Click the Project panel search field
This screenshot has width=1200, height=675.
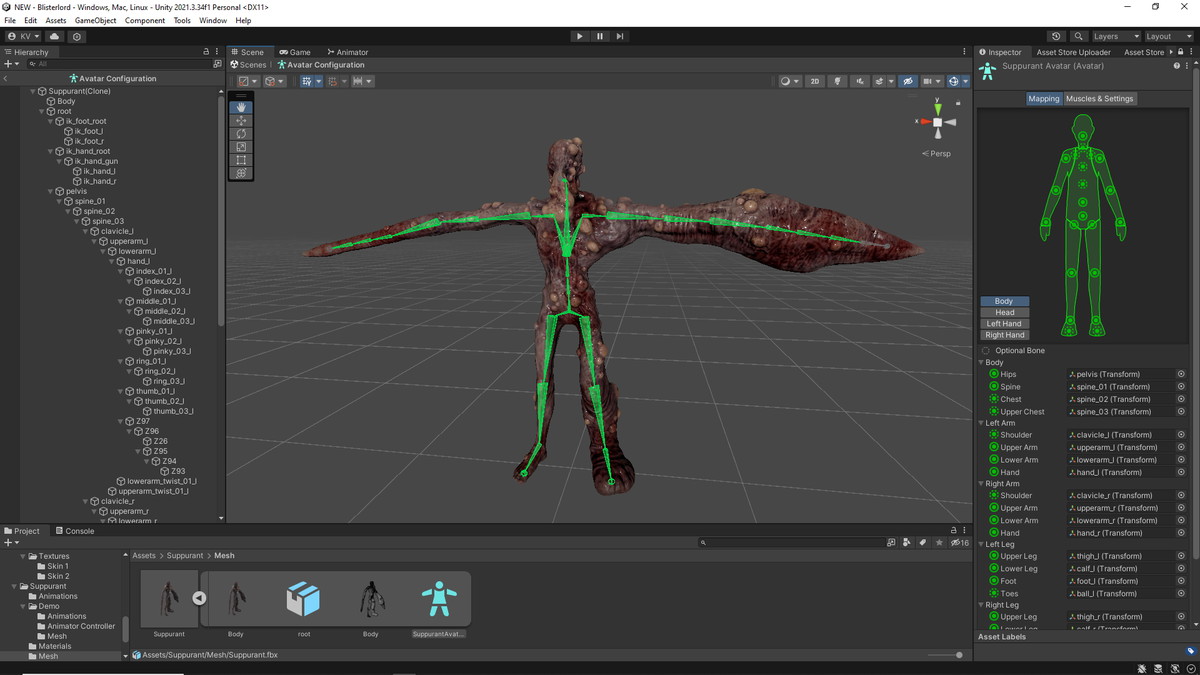(x=790, y=542)
